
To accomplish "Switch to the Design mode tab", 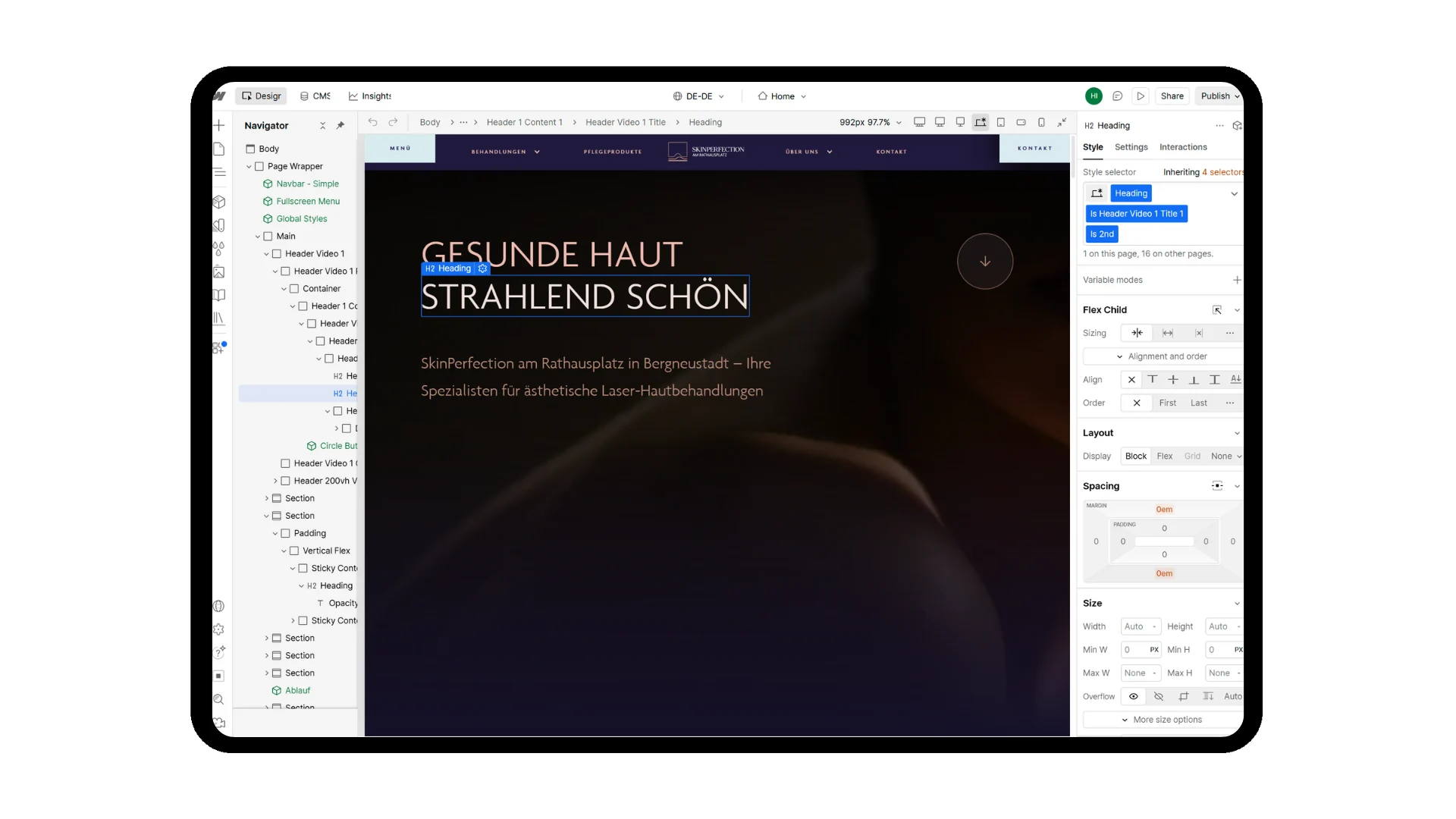I will 261,96.
